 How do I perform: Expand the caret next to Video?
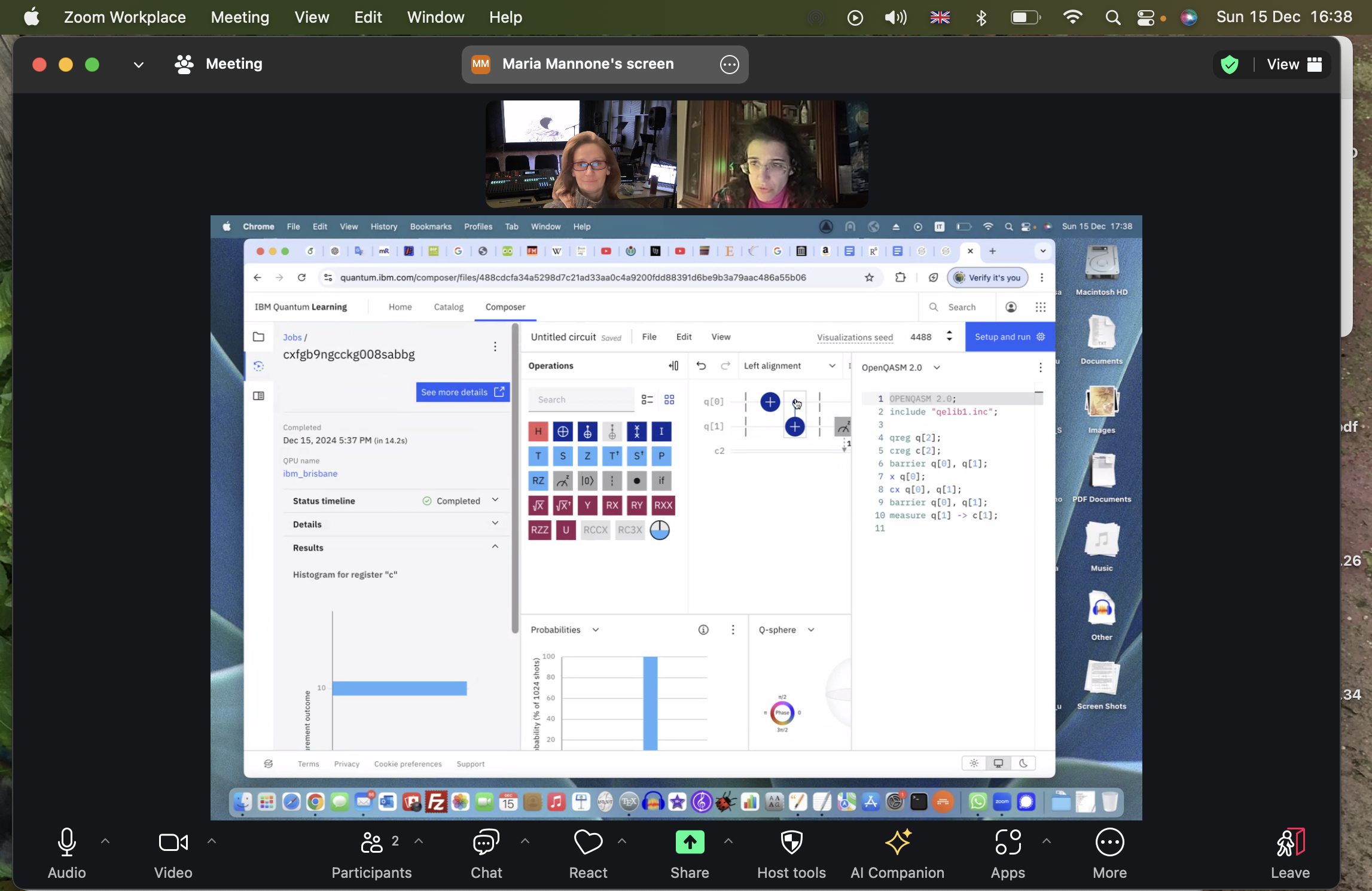(x=212, y=841)
